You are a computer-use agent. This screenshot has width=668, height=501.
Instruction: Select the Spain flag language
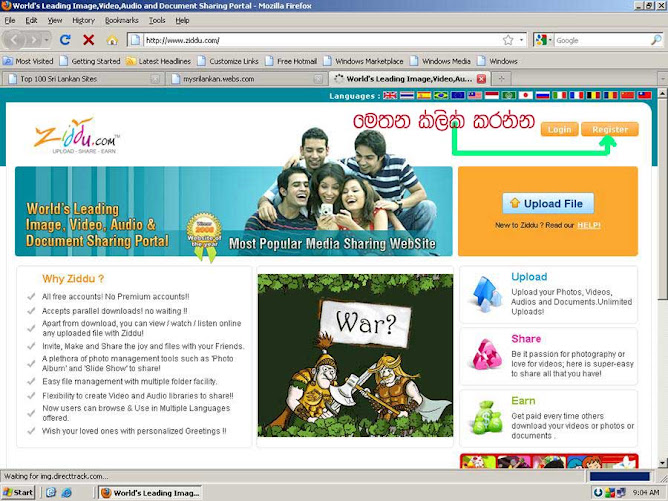[424, 95]
